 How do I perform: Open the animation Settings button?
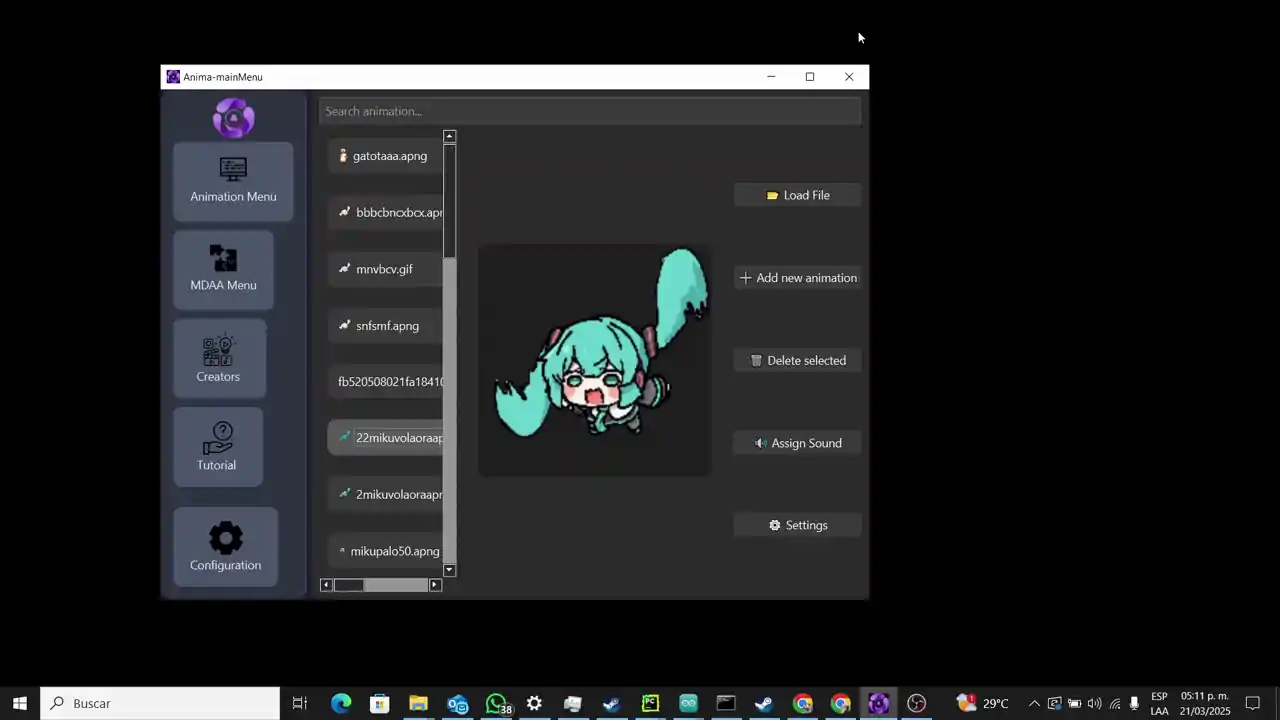(797, 525)
